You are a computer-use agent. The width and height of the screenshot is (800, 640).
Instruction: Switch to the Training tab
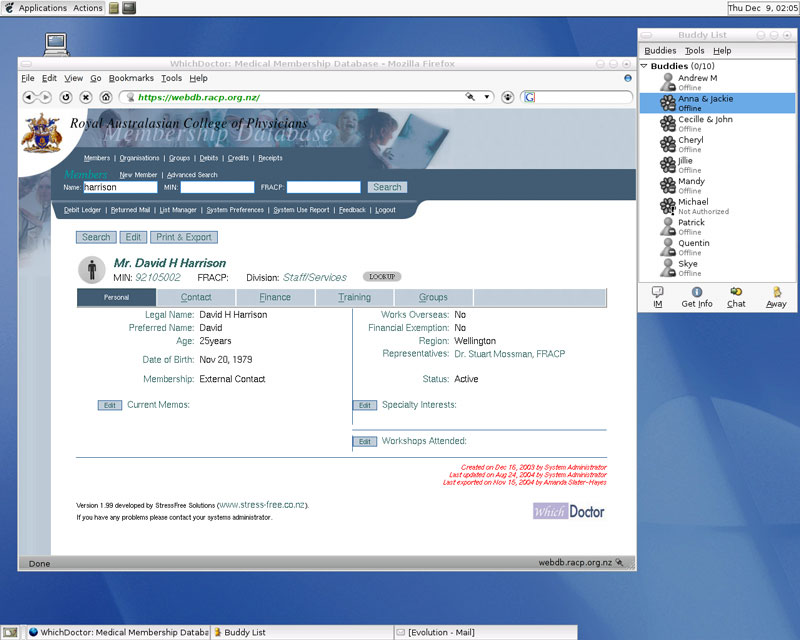pos(354,297)
